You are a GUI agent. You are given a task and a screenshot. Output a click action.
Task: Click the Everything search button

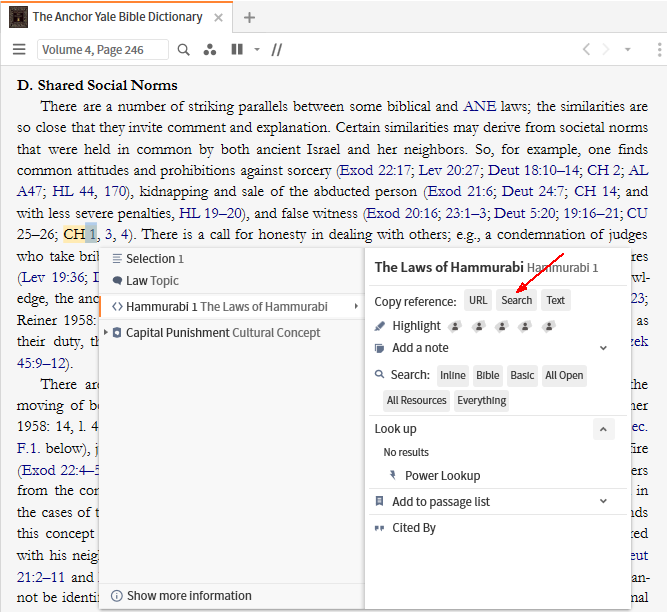click(481, 401)
